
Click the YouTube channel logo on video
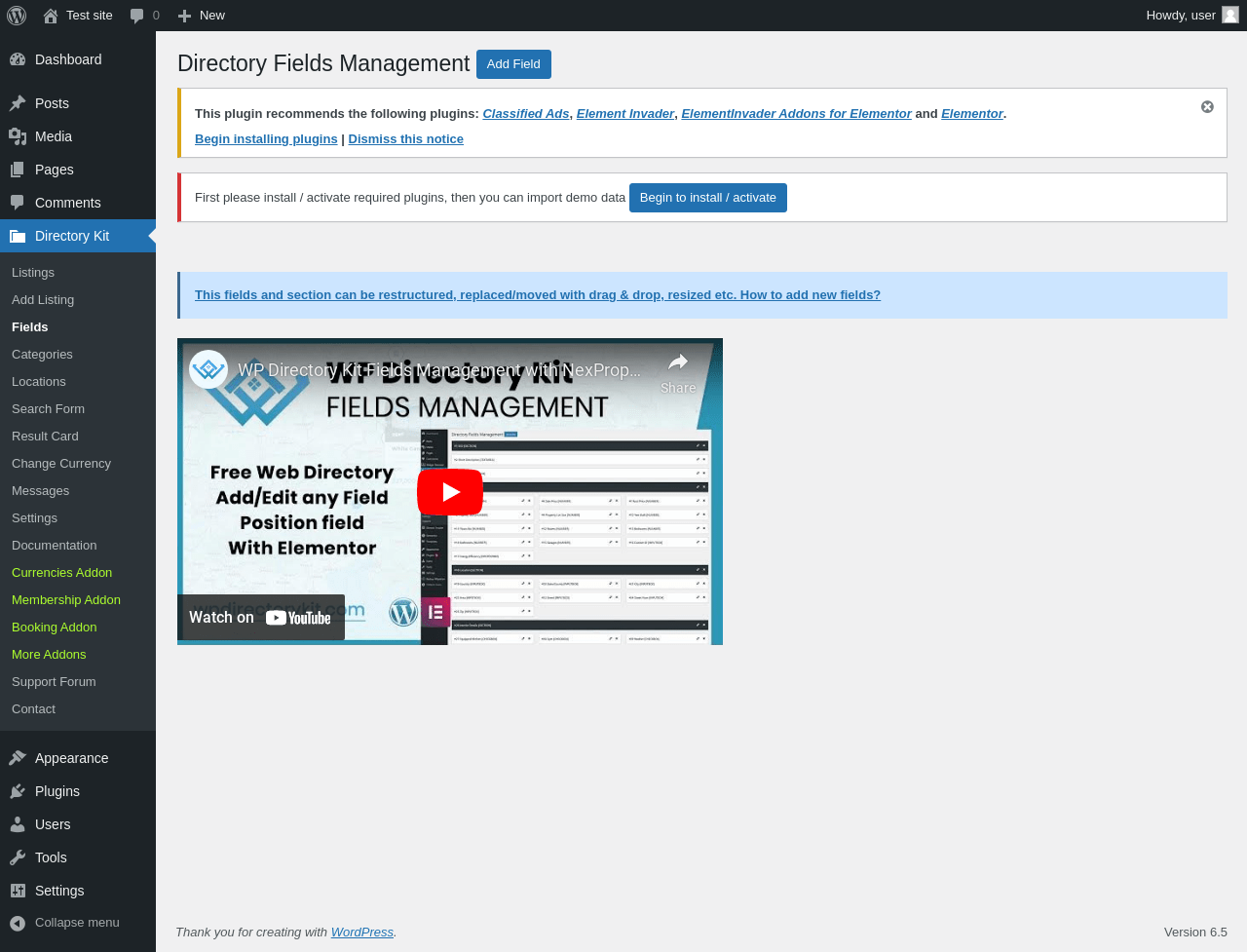coord(208,369)
